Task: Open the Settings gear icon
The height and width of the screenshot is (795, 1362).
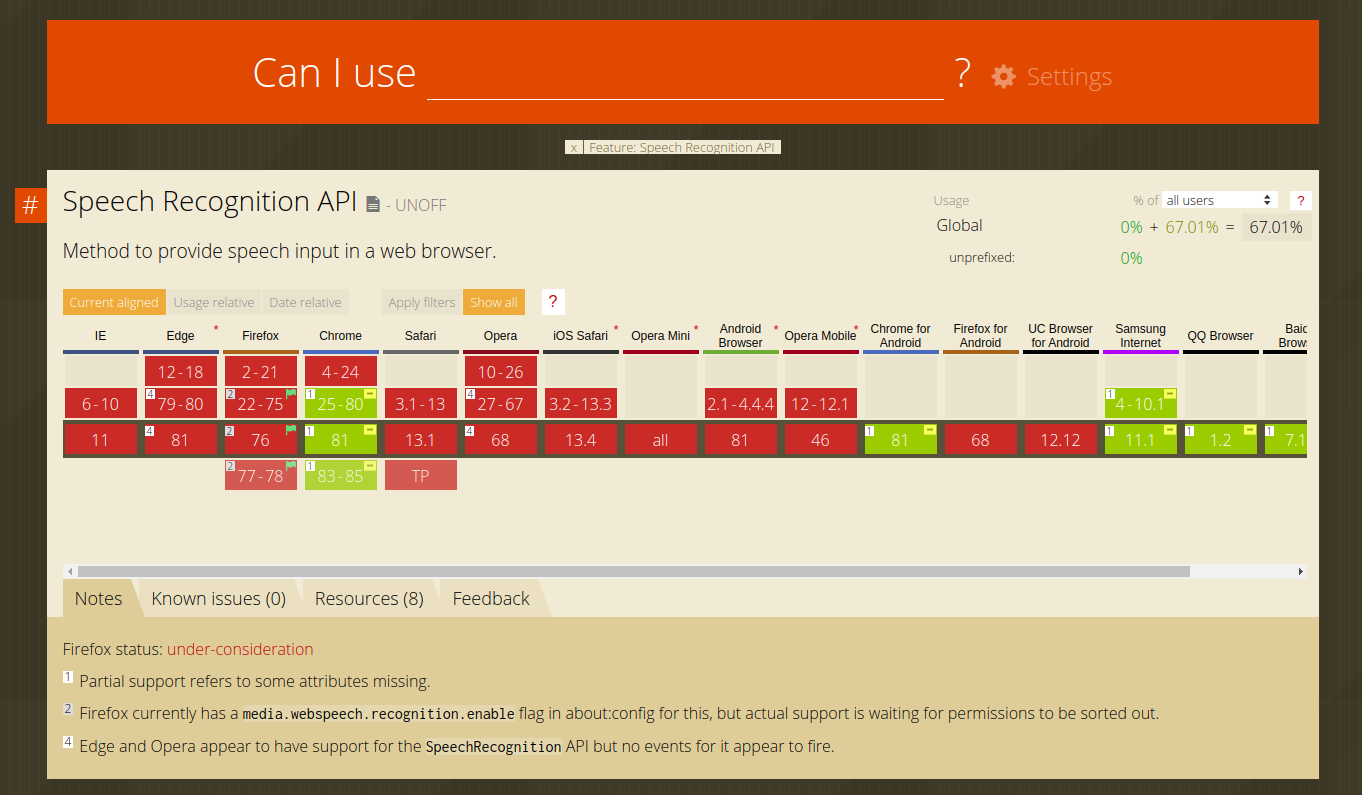Action: (1004, 76)
